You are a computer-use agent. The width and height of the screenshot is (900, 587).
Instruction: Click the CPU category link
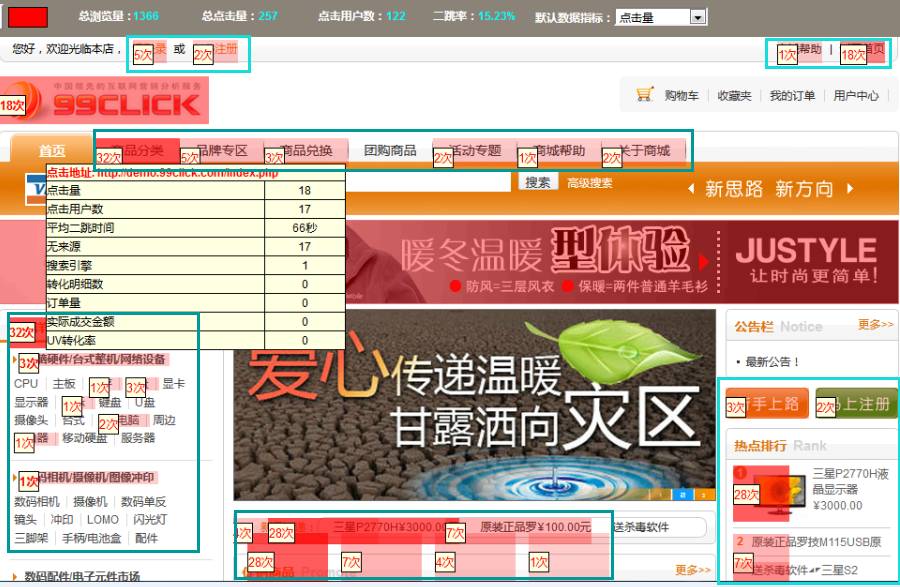click(x=26, y=383)
